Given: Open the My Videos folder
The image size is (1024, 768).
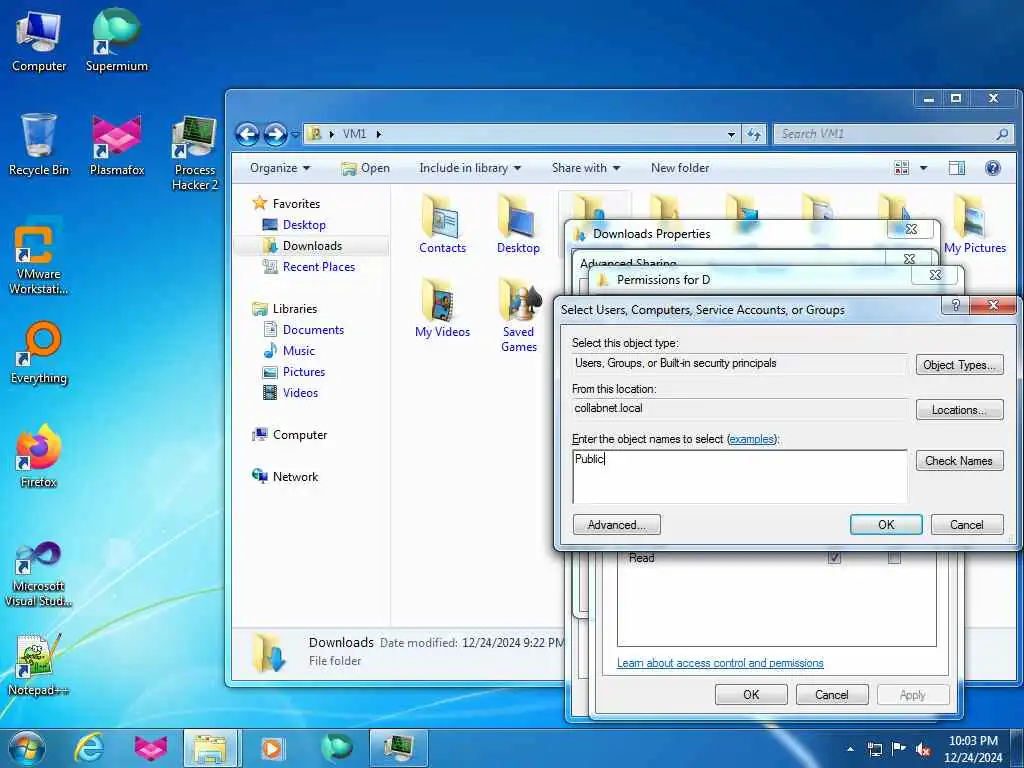Looking at the screenshot, I should pos(442,308).
